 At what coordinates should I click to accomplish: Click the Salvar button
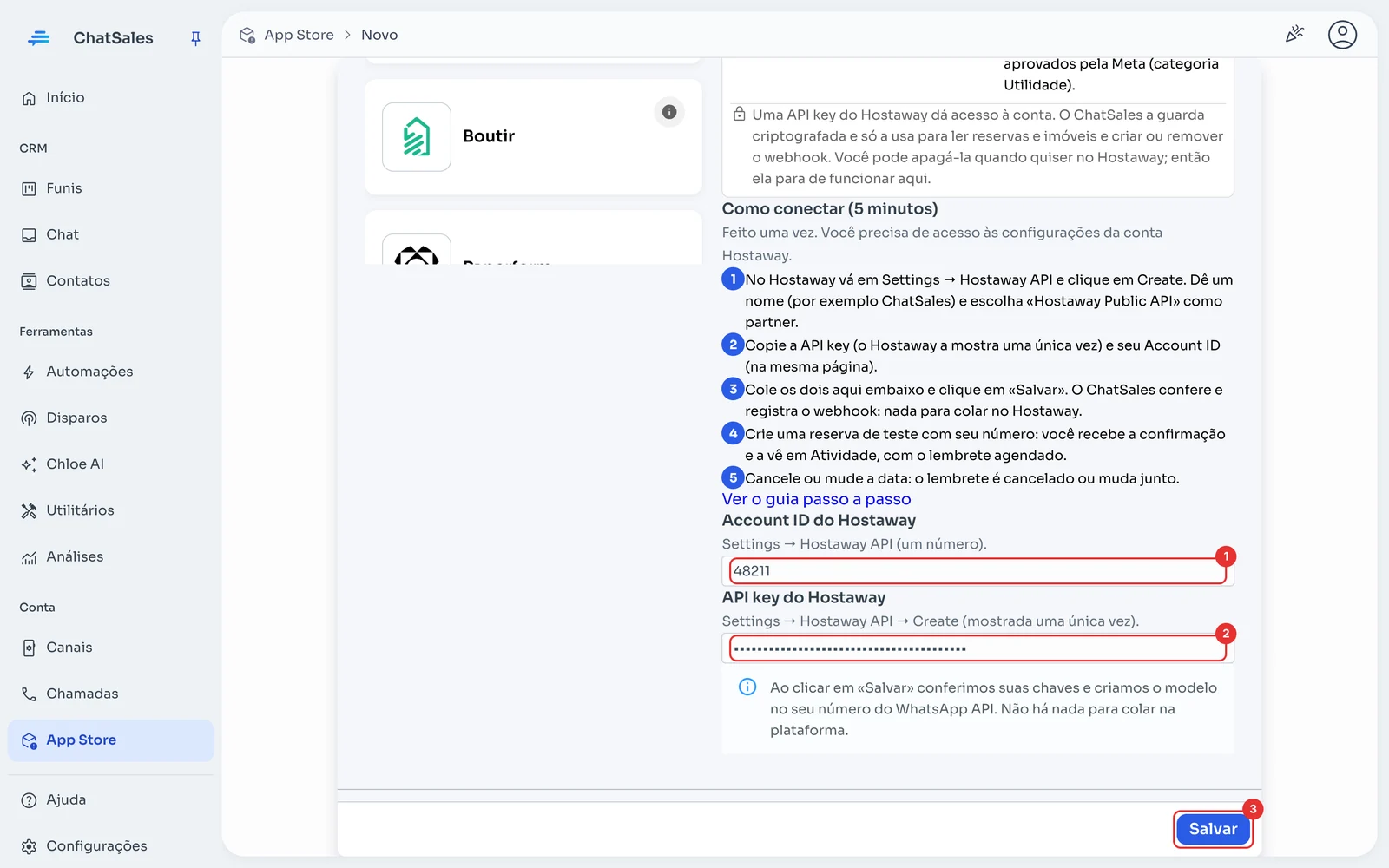pyautogui.click(x=1213, y=829)
